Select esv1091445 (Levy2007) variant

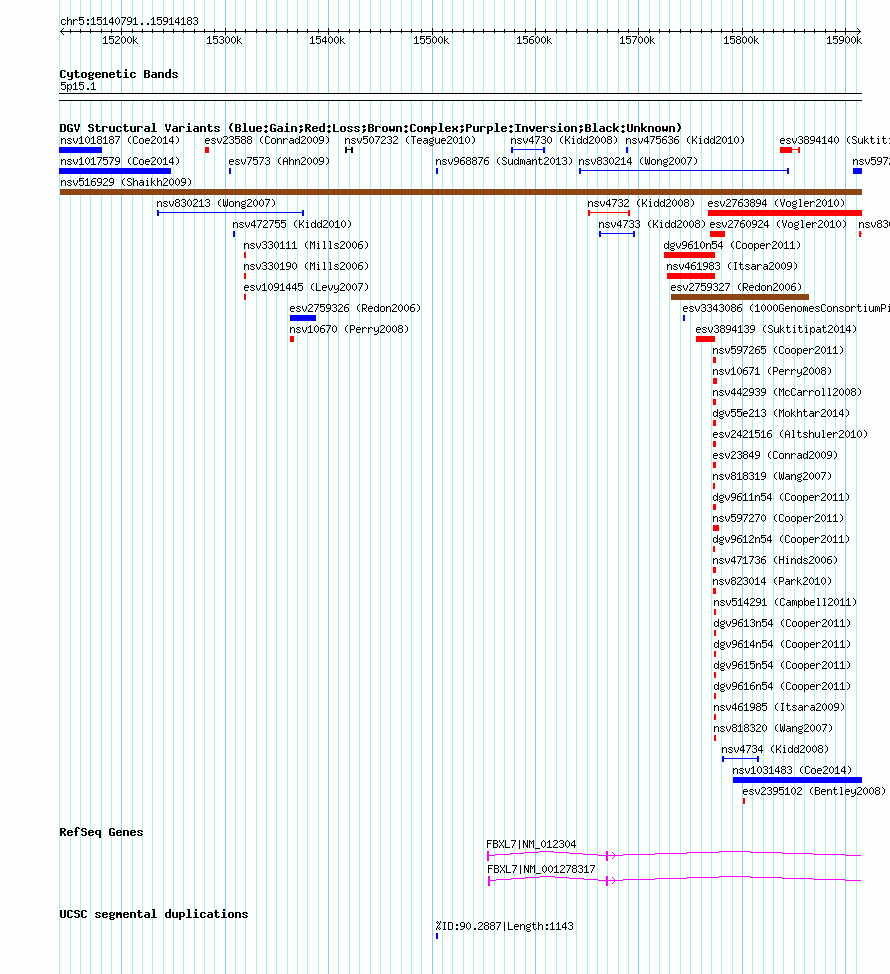click(x=306, y=288)
